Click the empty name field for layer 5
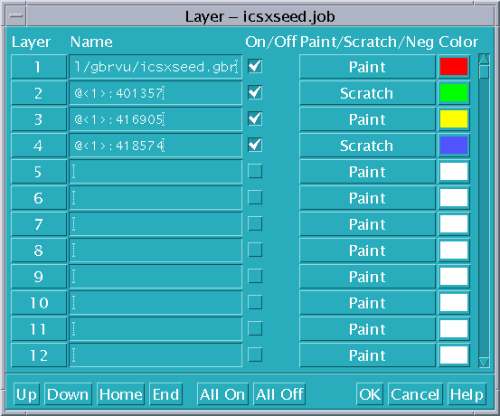The width and height of the screenshot is (500, 416). [x=155, y=172]
